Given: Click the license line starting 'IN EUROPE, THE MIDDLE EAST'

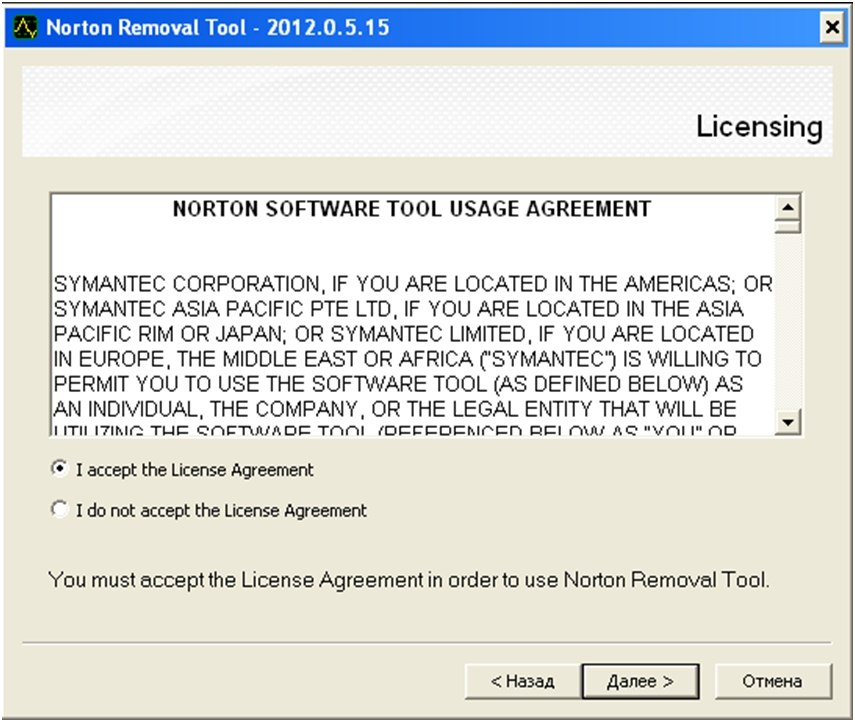Looking at the screenshot, I should click(407, 359).
